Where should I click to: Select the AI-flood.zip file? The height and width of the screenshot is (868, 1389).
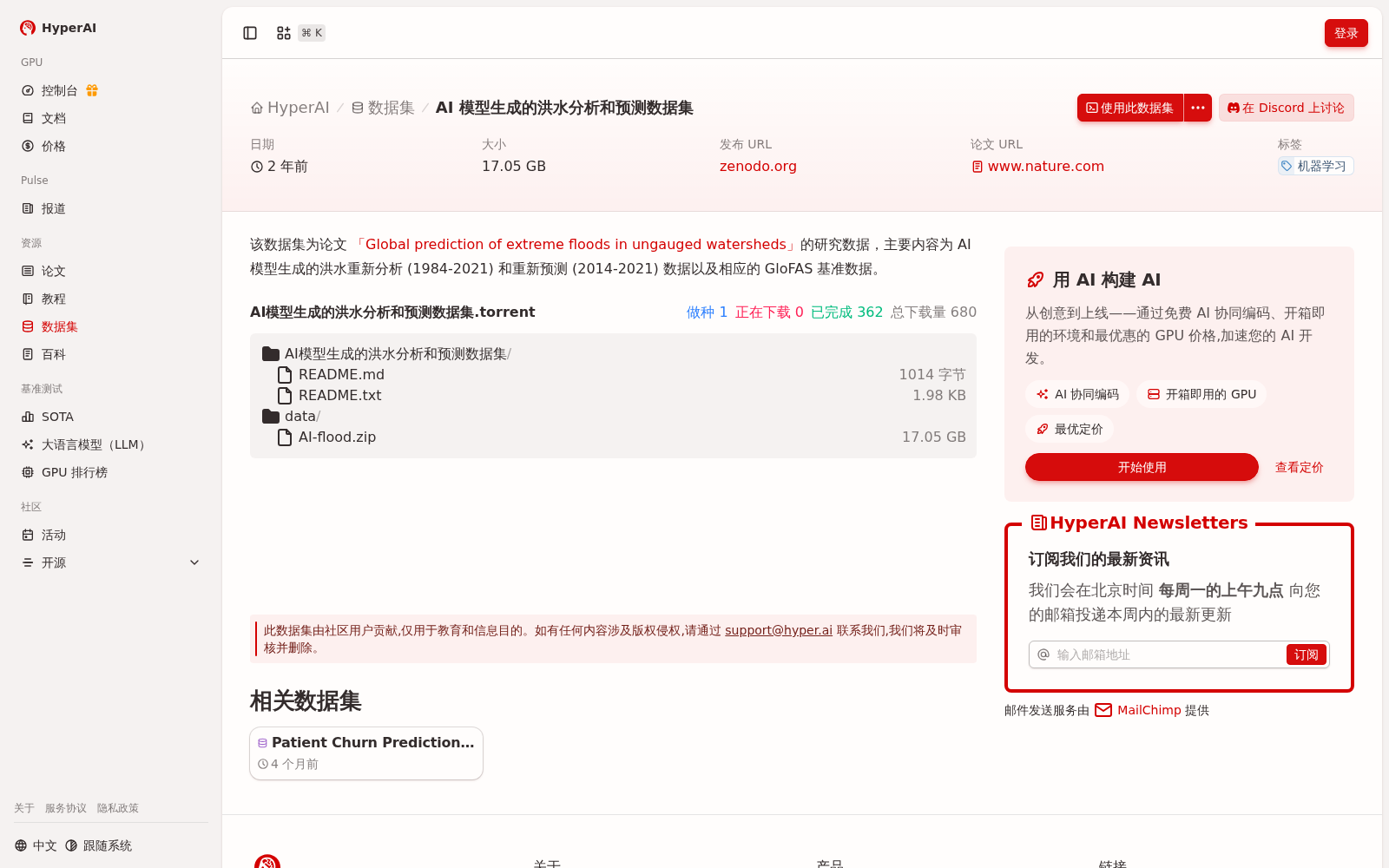click(613, 437)
